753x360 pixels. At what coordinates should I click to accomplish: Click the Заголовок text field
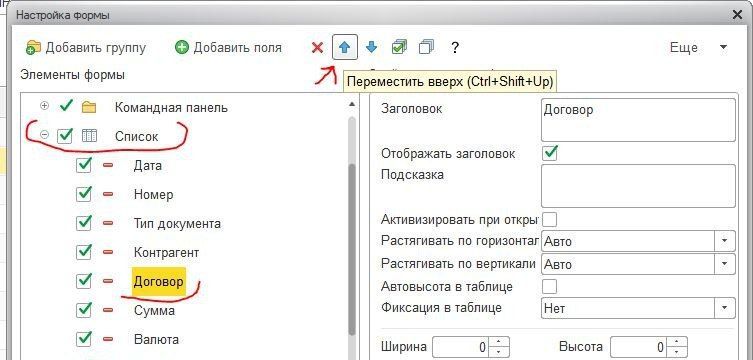pos(638,120)
